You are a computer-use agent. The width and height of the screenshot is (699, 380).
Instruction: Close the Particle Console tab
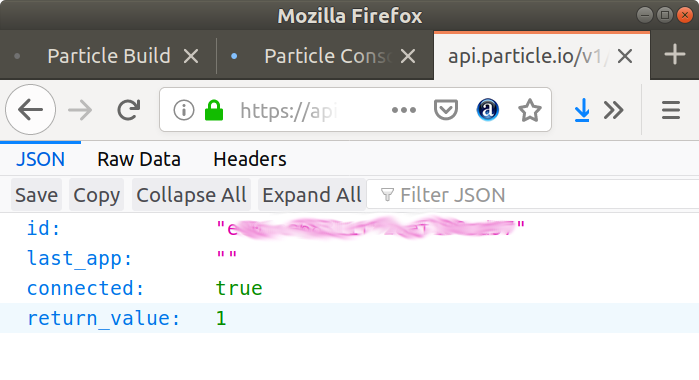tap(408, 56)
